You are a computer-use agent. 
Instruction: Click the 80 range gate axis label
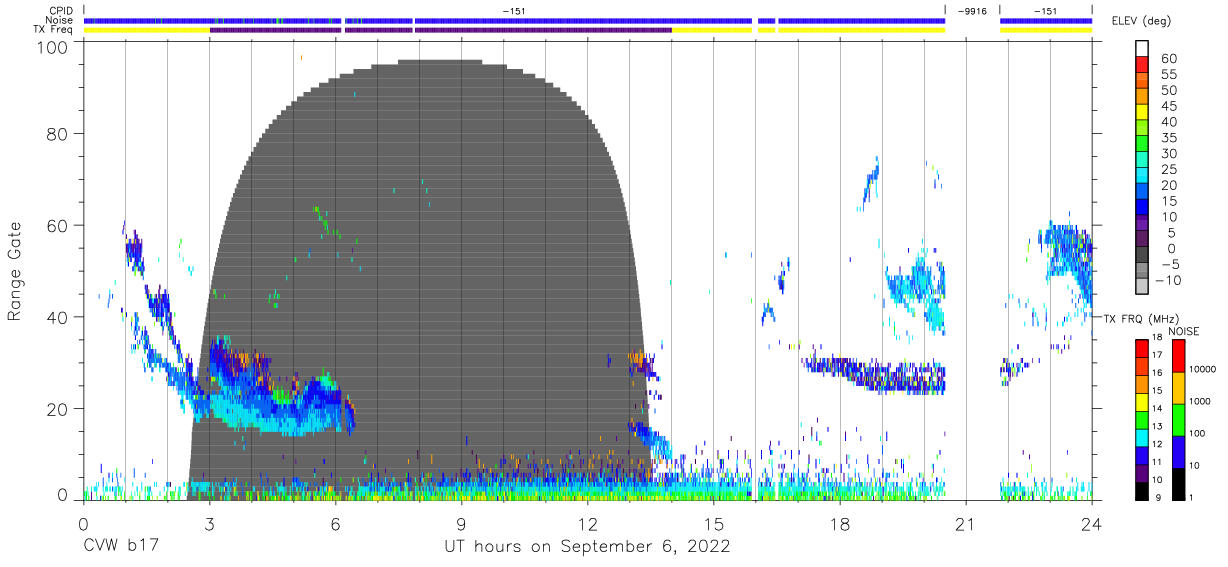pyautogui.click(x=56, y=134)
